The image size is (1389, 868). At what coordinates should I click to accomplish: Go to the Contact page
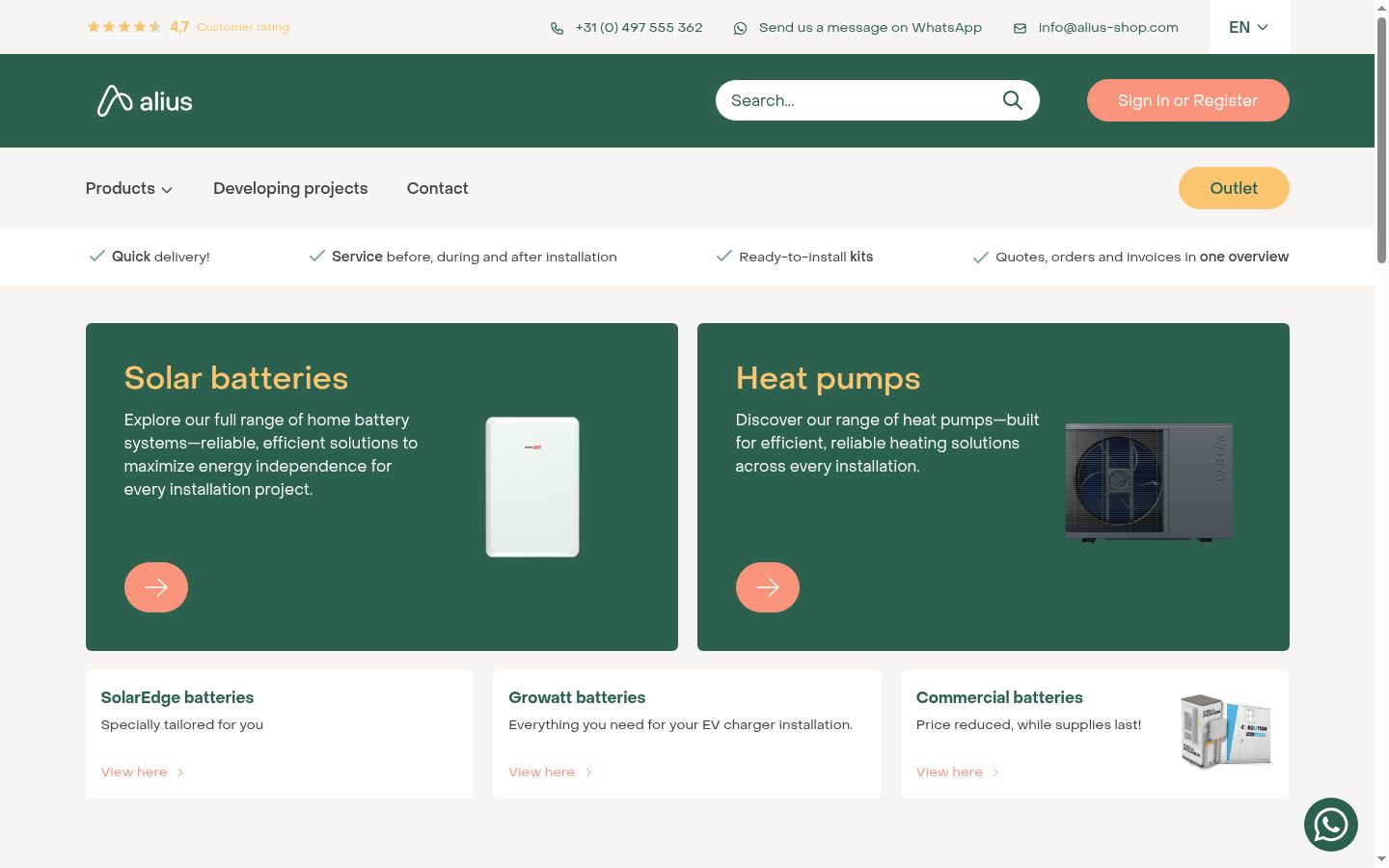(437, 188)
